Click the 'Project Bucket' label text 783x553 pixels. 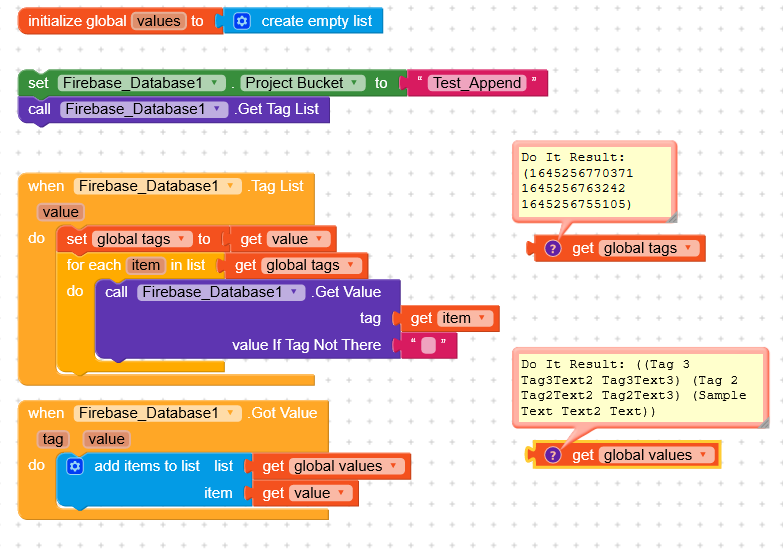click(x=294, y=82)
